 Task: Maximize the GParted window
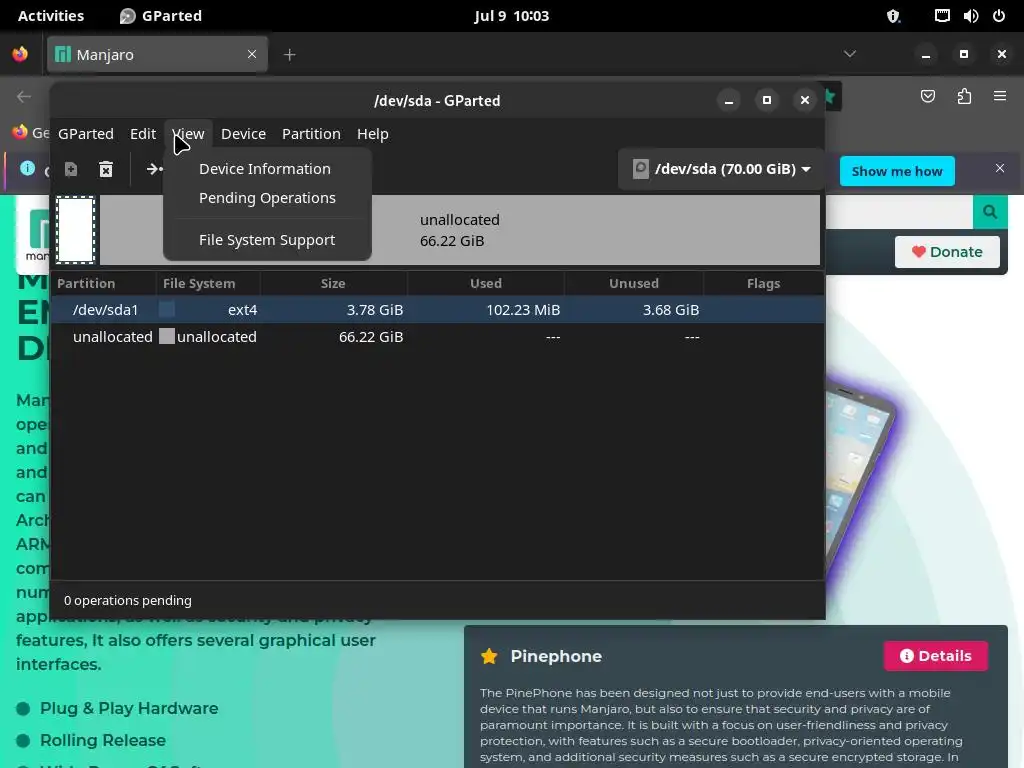767,101
